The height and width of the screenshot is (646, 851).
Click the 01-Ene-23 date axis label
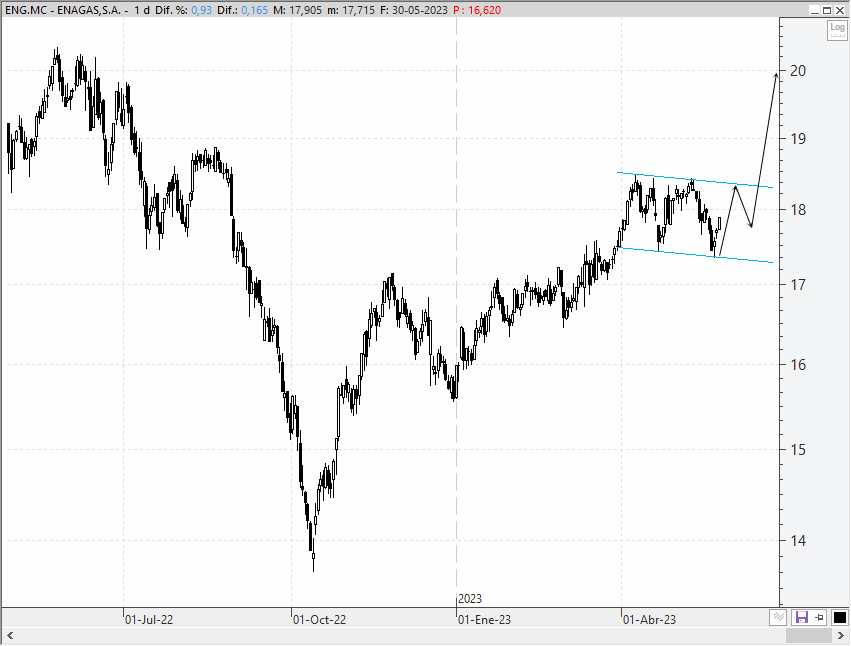484,619
